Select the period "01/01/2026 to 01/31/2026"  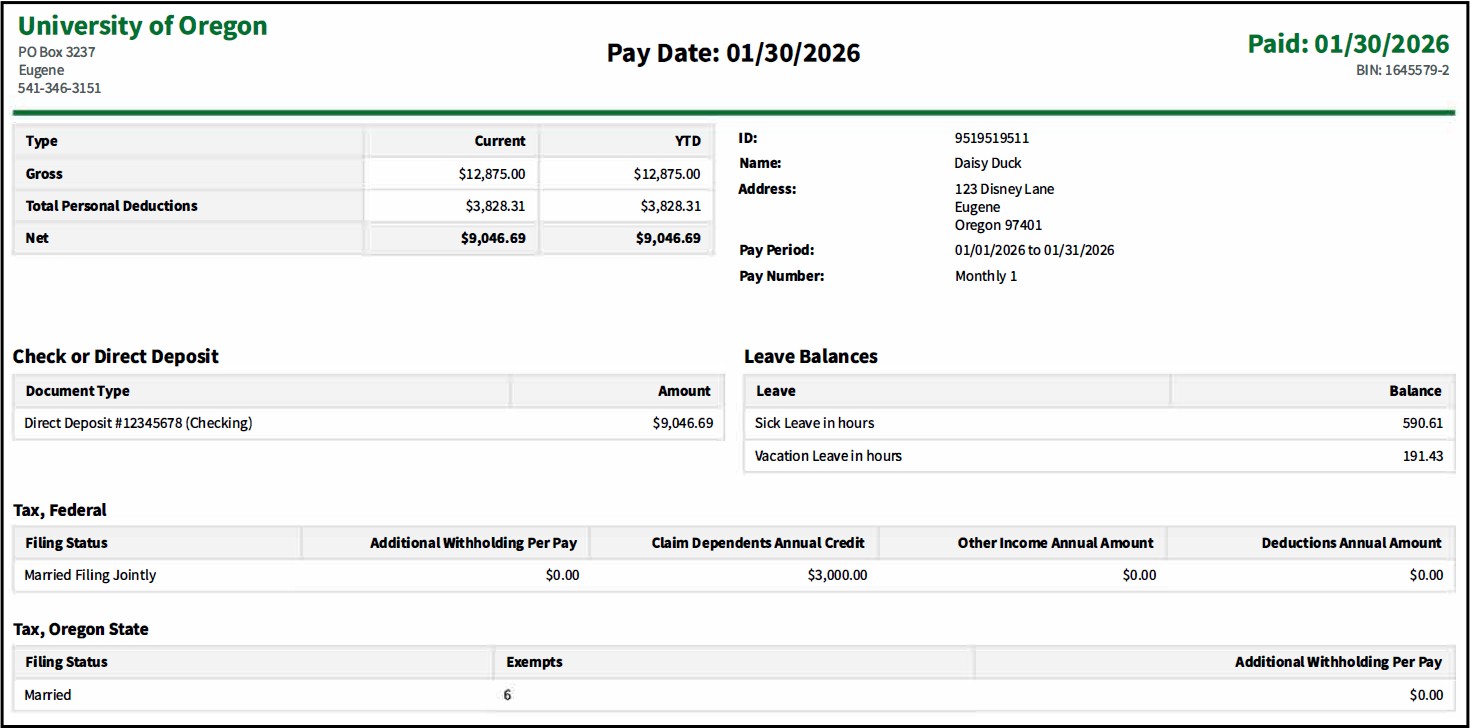pyautogui.click(x=1035, y=250)
